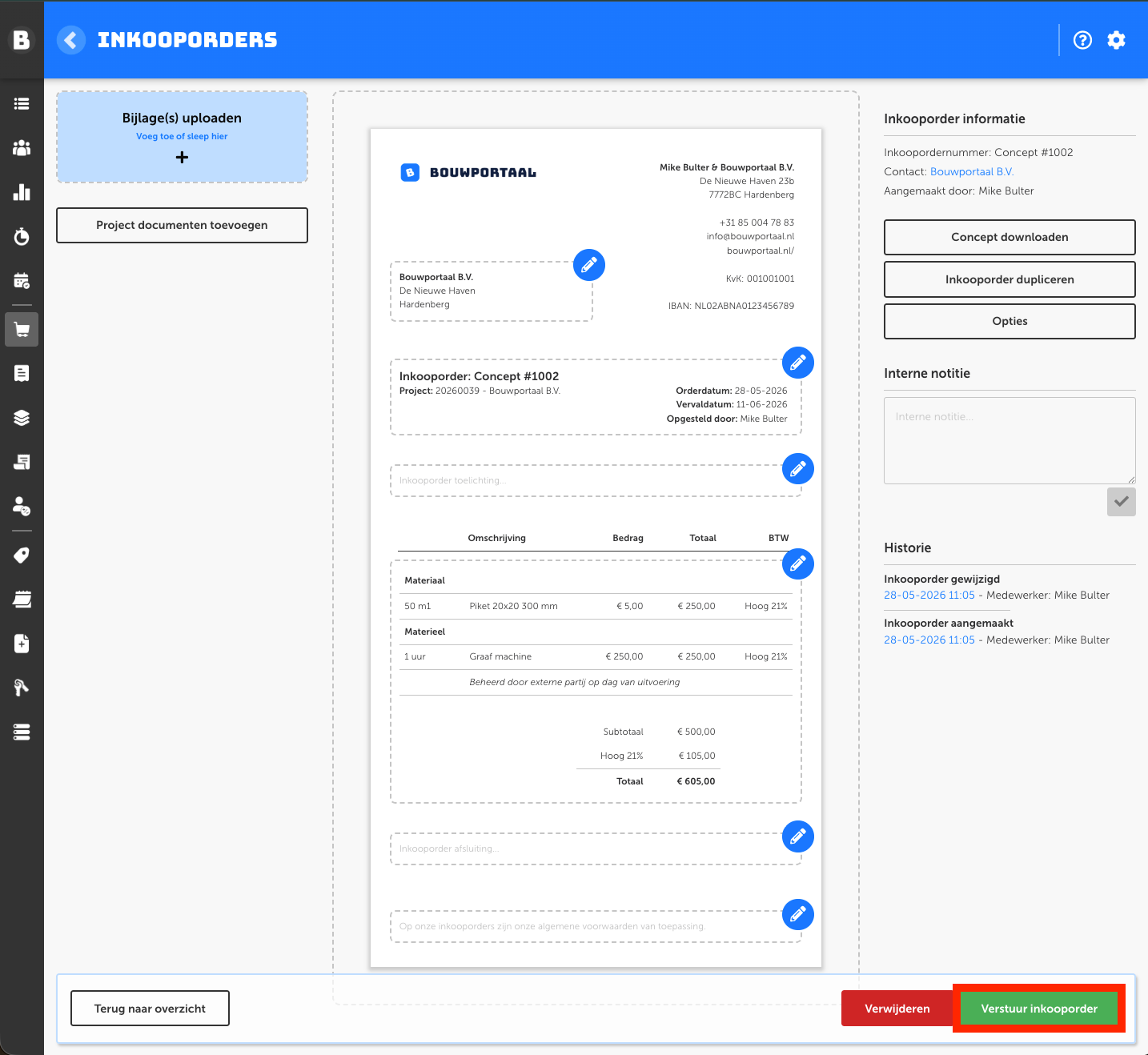Click 'Inkoopordernummer: Concept #1002' in info panel
Image resolution: width=1148 pixels, height=1055 pixels.
pos(978,153)
